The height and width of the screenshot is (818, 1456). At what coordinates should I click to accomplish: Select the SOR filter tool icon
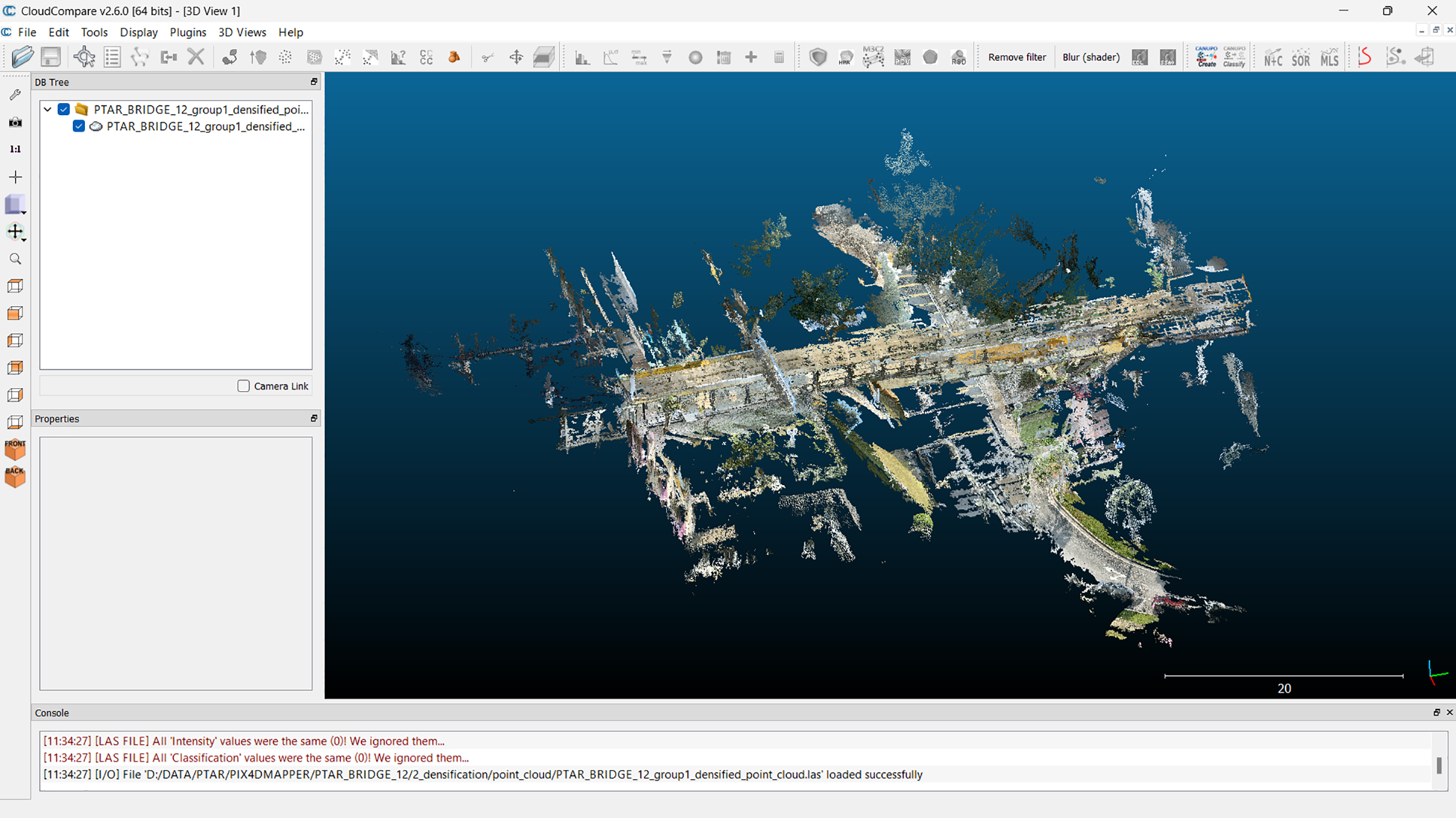point(1301,58)
